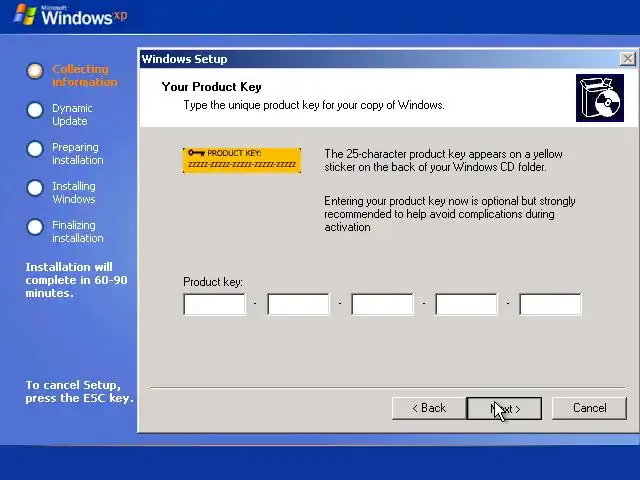Click the Collecting information step bullet

click(x=35, y=71)
